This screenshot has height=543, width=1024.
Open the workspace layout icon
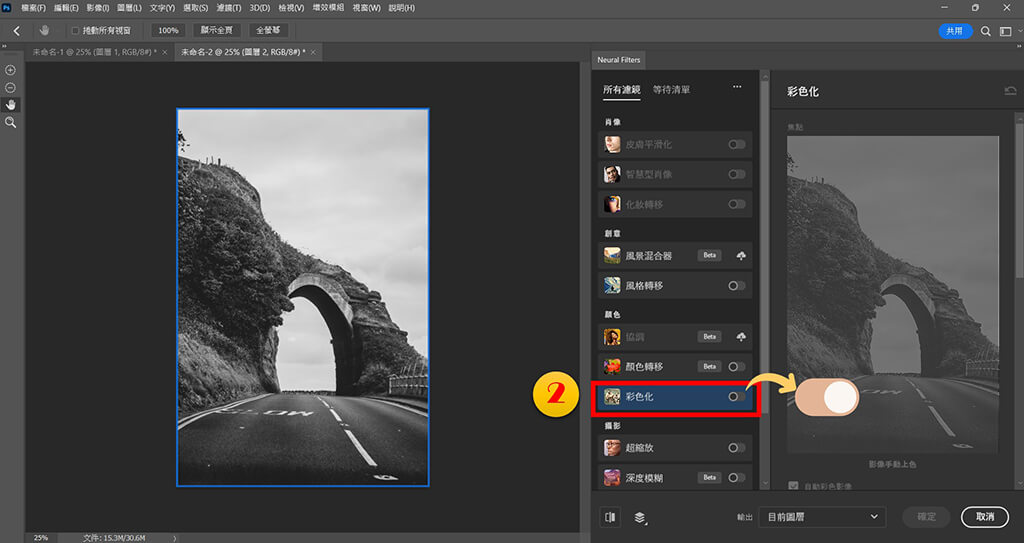coord(1006,31)
